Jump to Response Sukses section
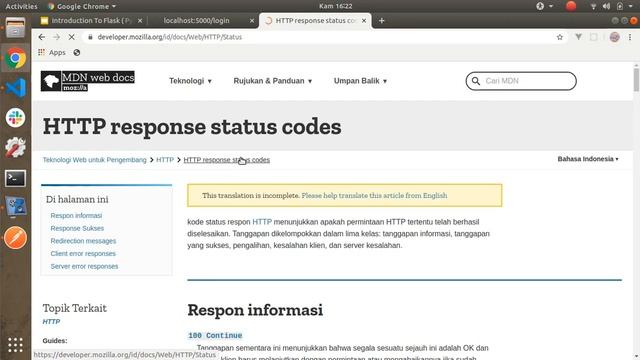640x360 pixels. coord(77,228)
